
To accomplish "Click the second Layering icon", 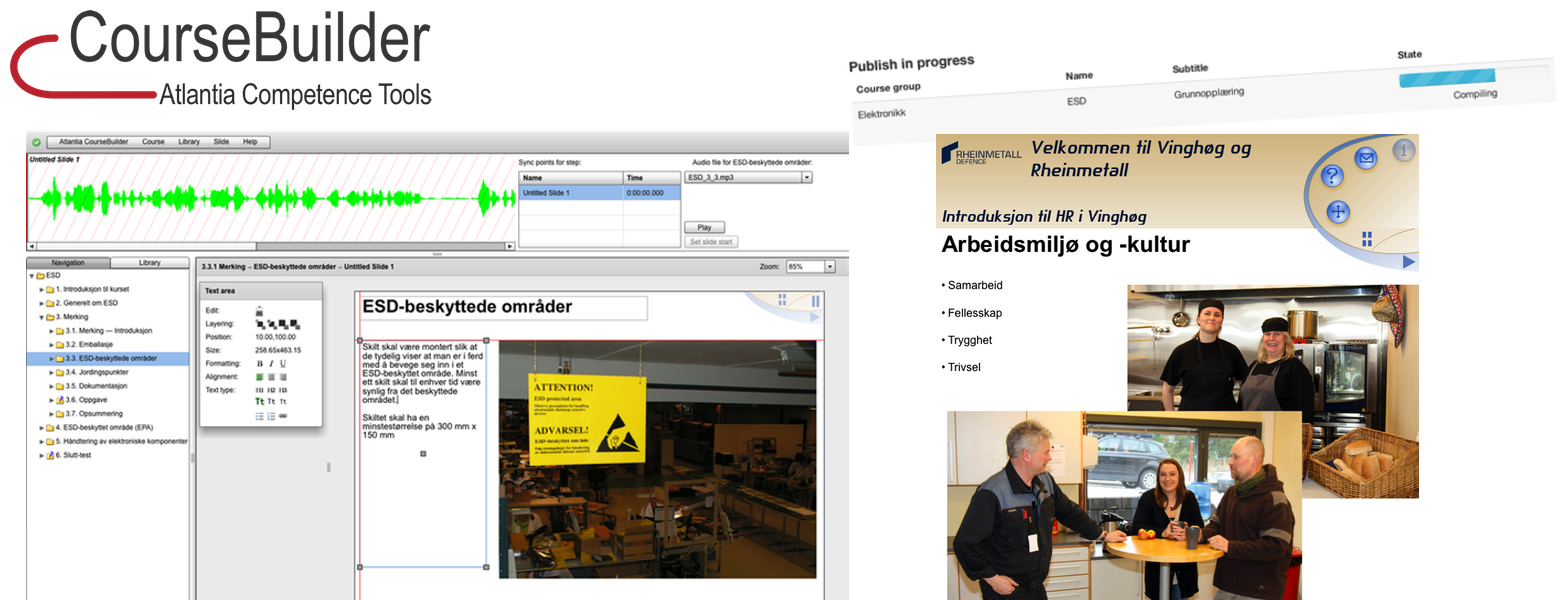I will click(x=270, y=324).
